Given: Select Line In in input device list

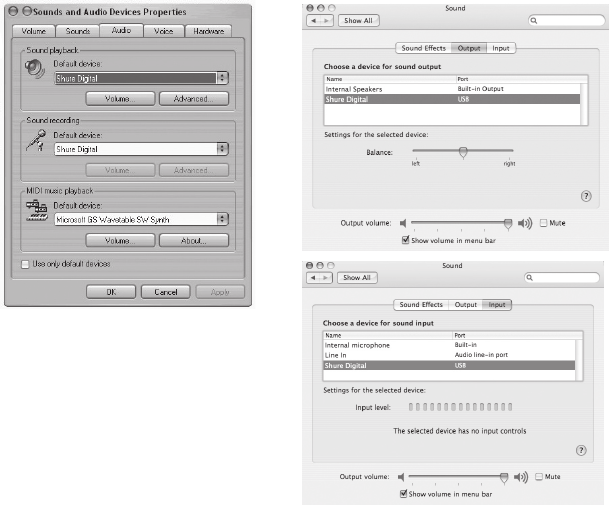Looking at the screenshot, I should click(x=449, y=355).
